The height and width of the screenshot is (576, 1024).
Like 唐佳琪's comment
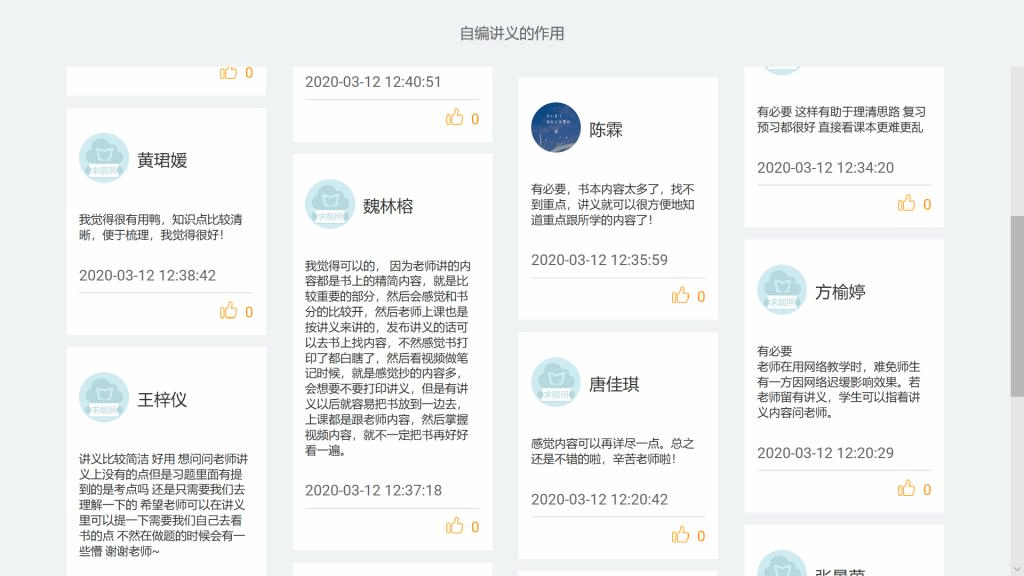pyautogui.click(x=682, y=535)
